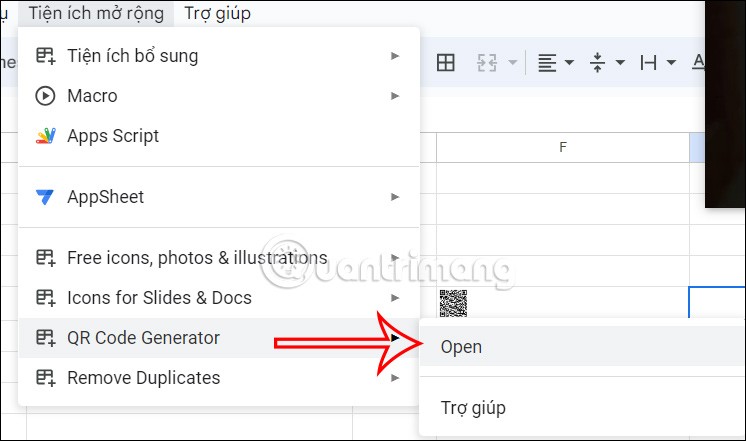746x441 pixels.
Task: Open the merge cells dropdown arrow
Action: coord(512,62)
